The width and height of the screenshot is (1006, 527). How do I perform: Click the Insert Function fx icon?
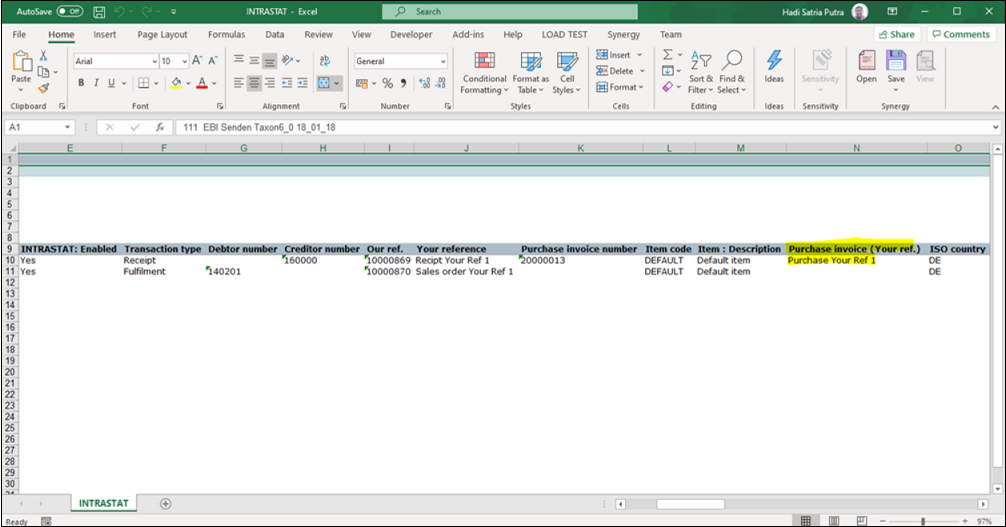tap(160, 127)
